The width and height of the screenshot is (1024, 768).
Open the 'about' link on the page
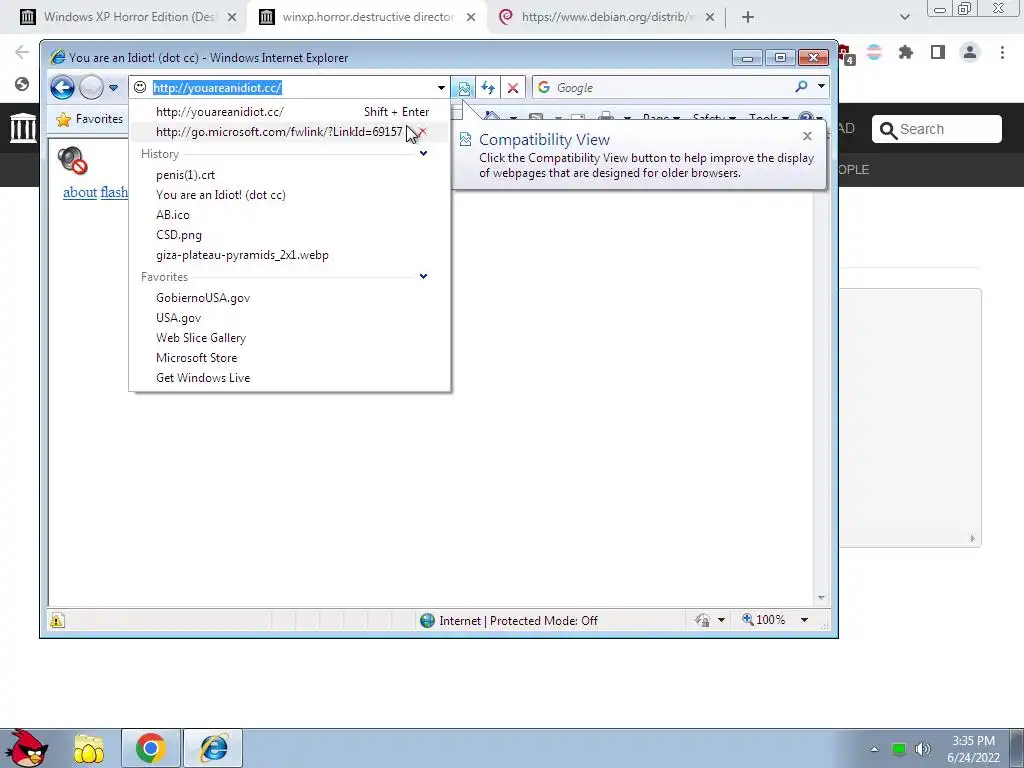coord(80,193)
